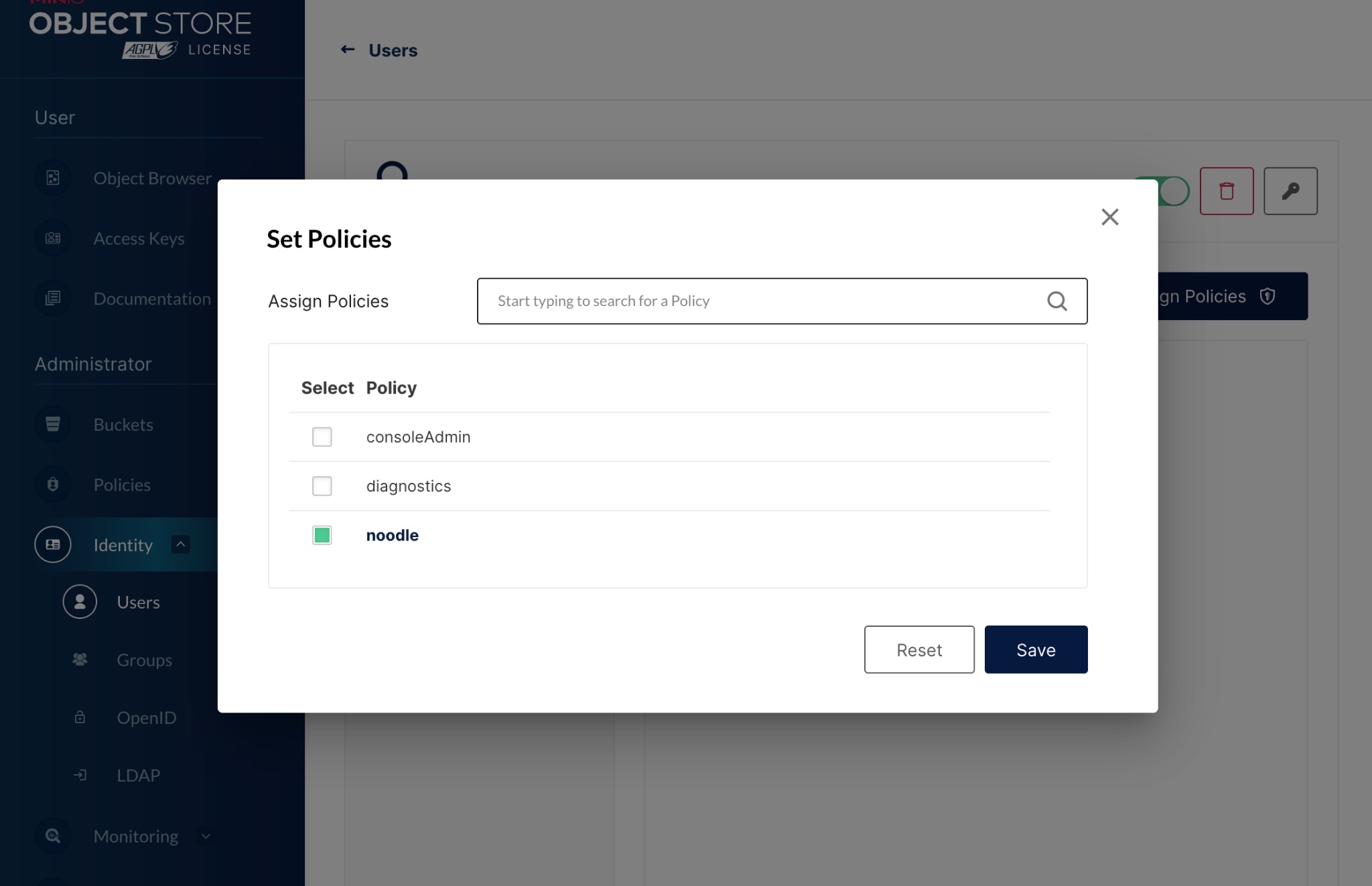Click the Policies shield icon in sidebar

53,485
